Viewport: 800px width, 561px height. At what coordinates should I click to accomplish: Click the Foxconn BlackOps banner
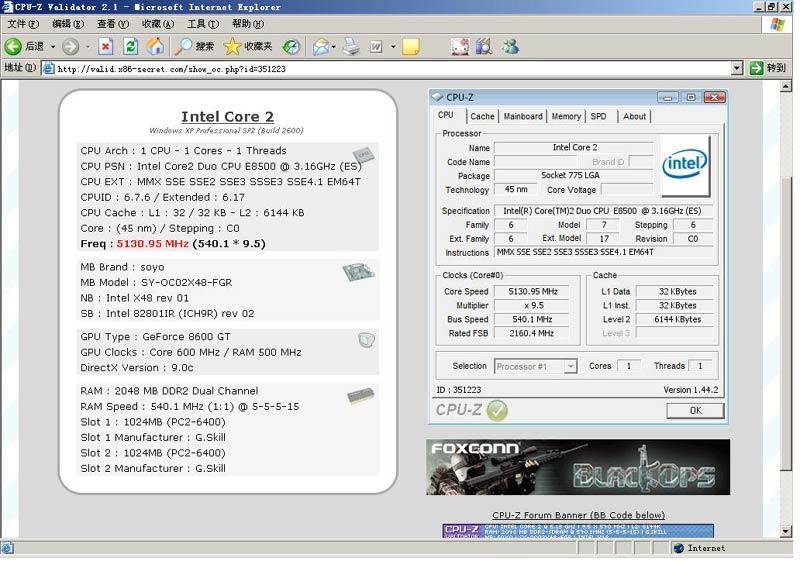tap(578, 467)
